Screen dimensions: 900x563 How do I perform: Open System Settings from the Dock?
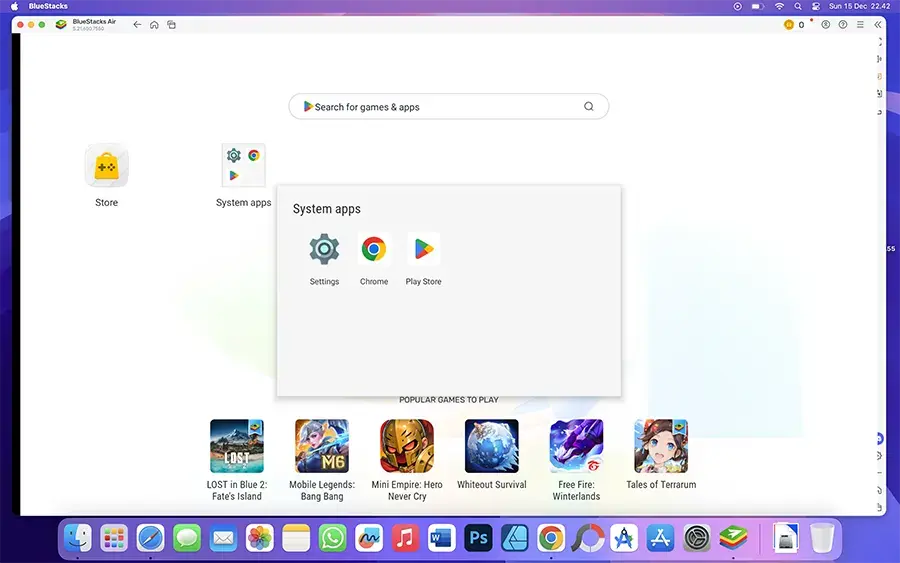point(697,538)
